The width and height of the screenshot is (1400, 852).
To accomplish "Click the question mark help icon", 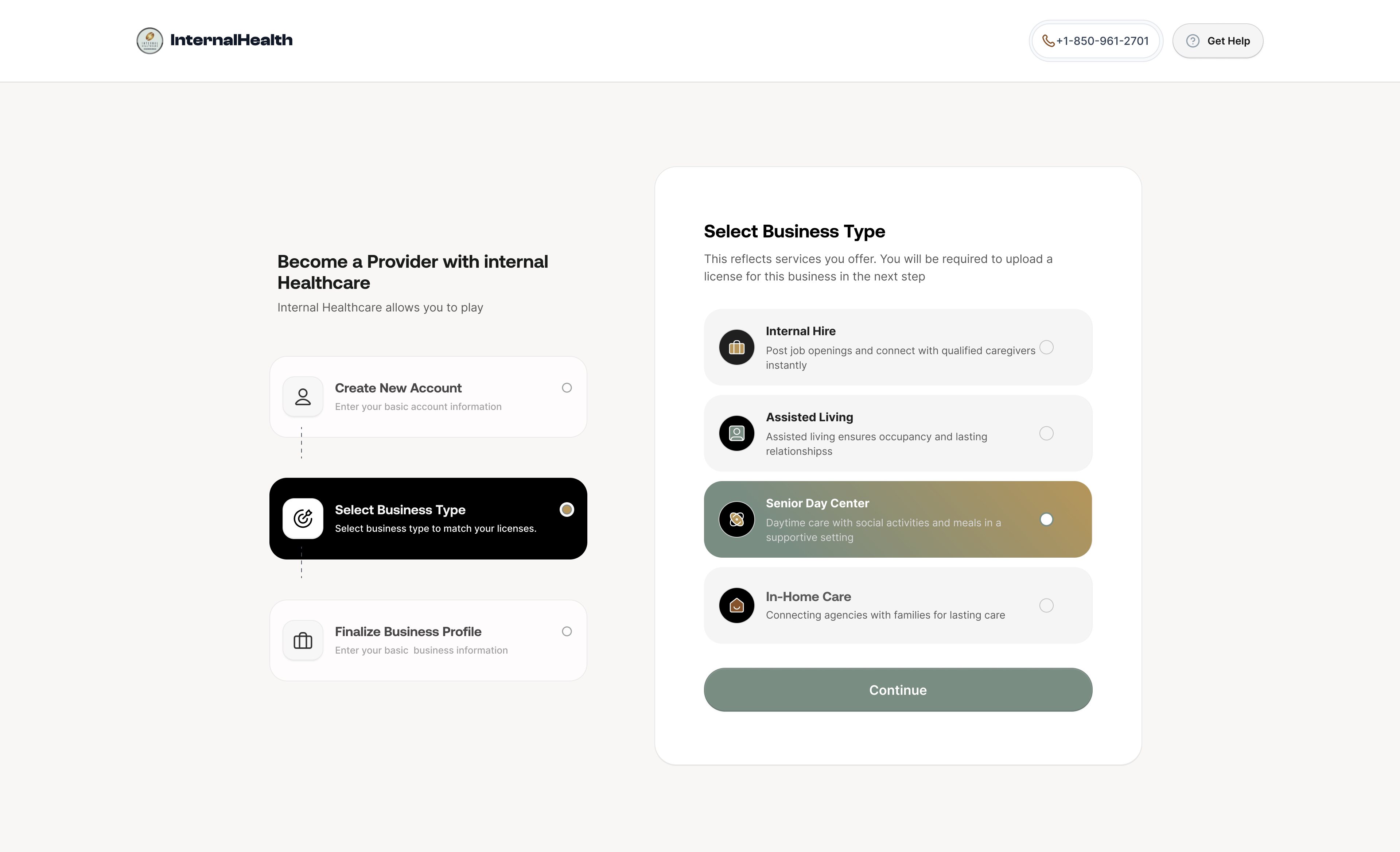I will click(x=1193, y=41).
